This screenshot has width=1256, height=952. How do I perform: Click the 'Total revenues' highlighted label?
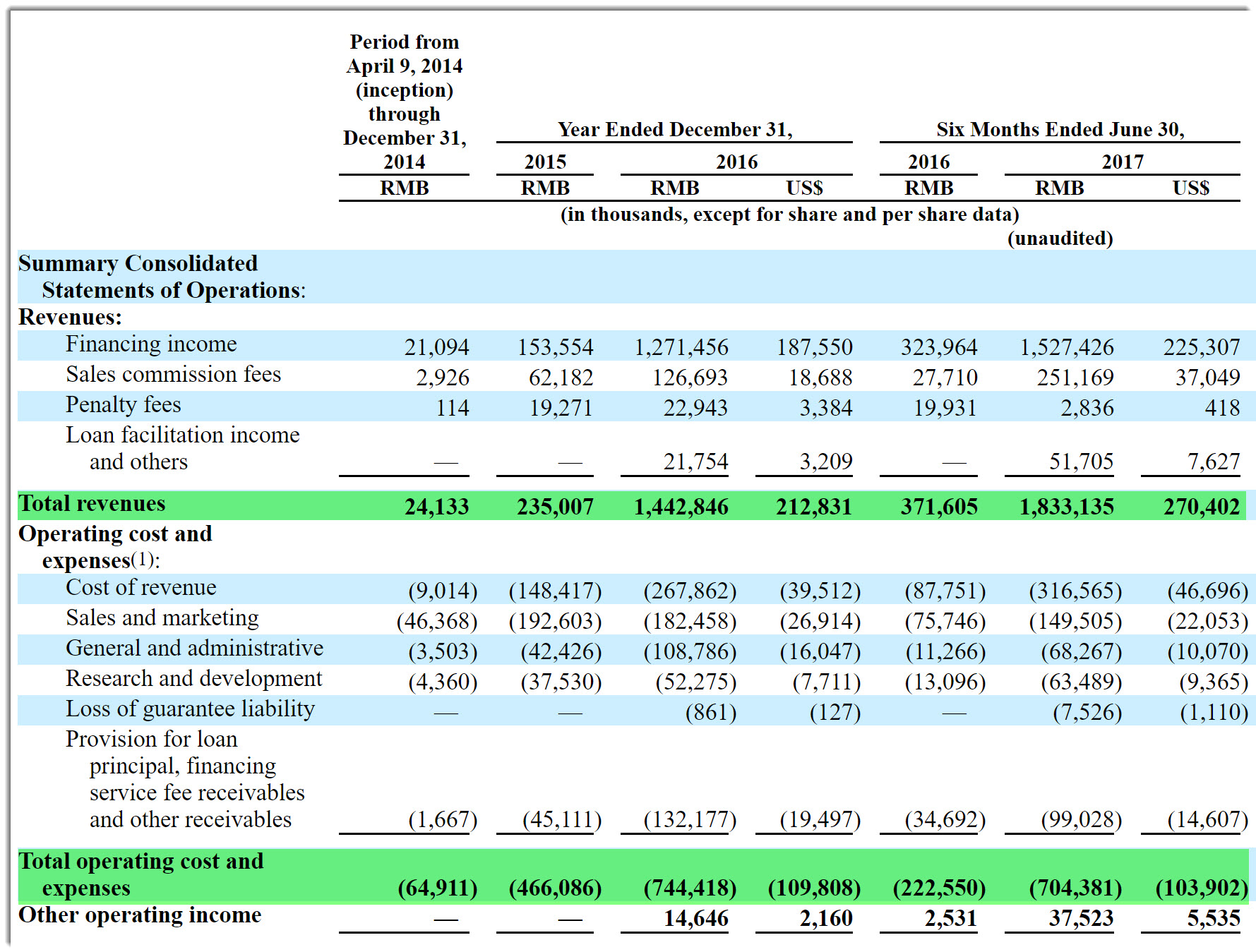pyautogui.click(x=92, y=503)
